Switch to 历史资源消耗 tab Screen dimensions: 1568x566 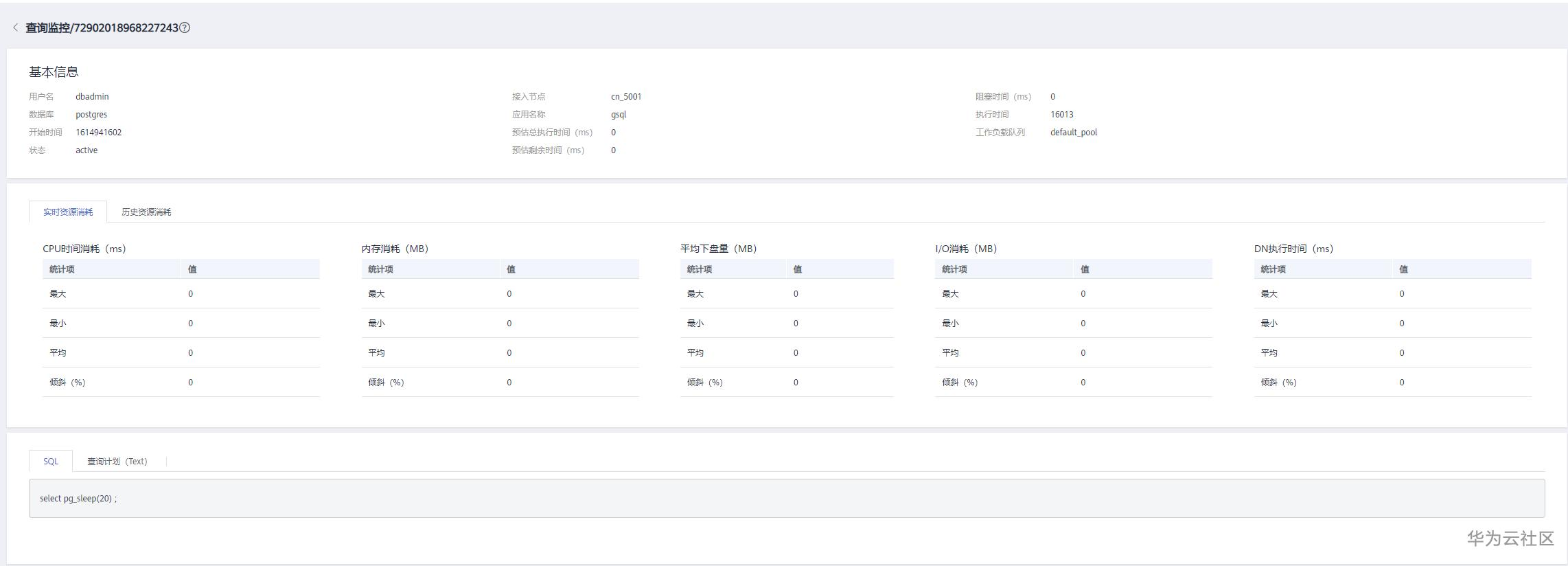[x=146, y=212]
